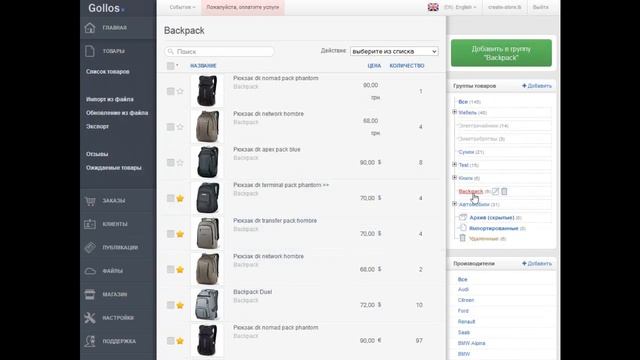This screenshot has height=360, width=640.
Task: Click the 'Пожалуйста, оплатите услуги' notice
Action: tap(243, 7)
